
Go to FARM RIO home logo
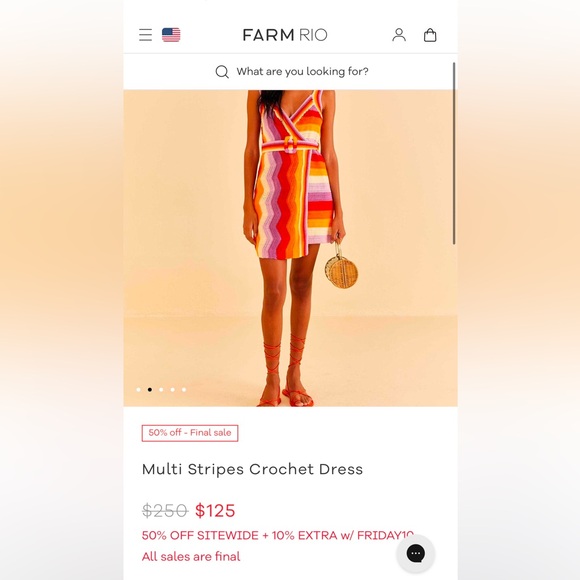285,35
